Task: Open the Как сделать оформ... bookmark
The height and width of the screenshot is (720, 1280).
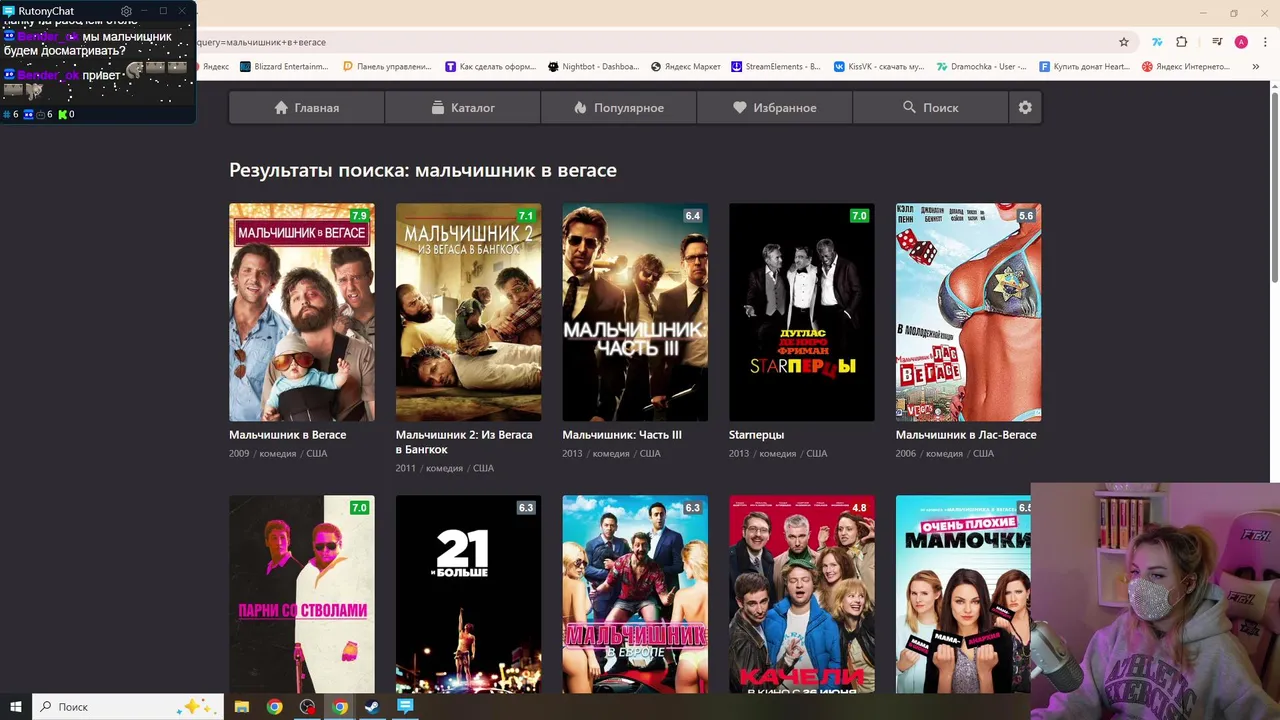Action: 490,67
